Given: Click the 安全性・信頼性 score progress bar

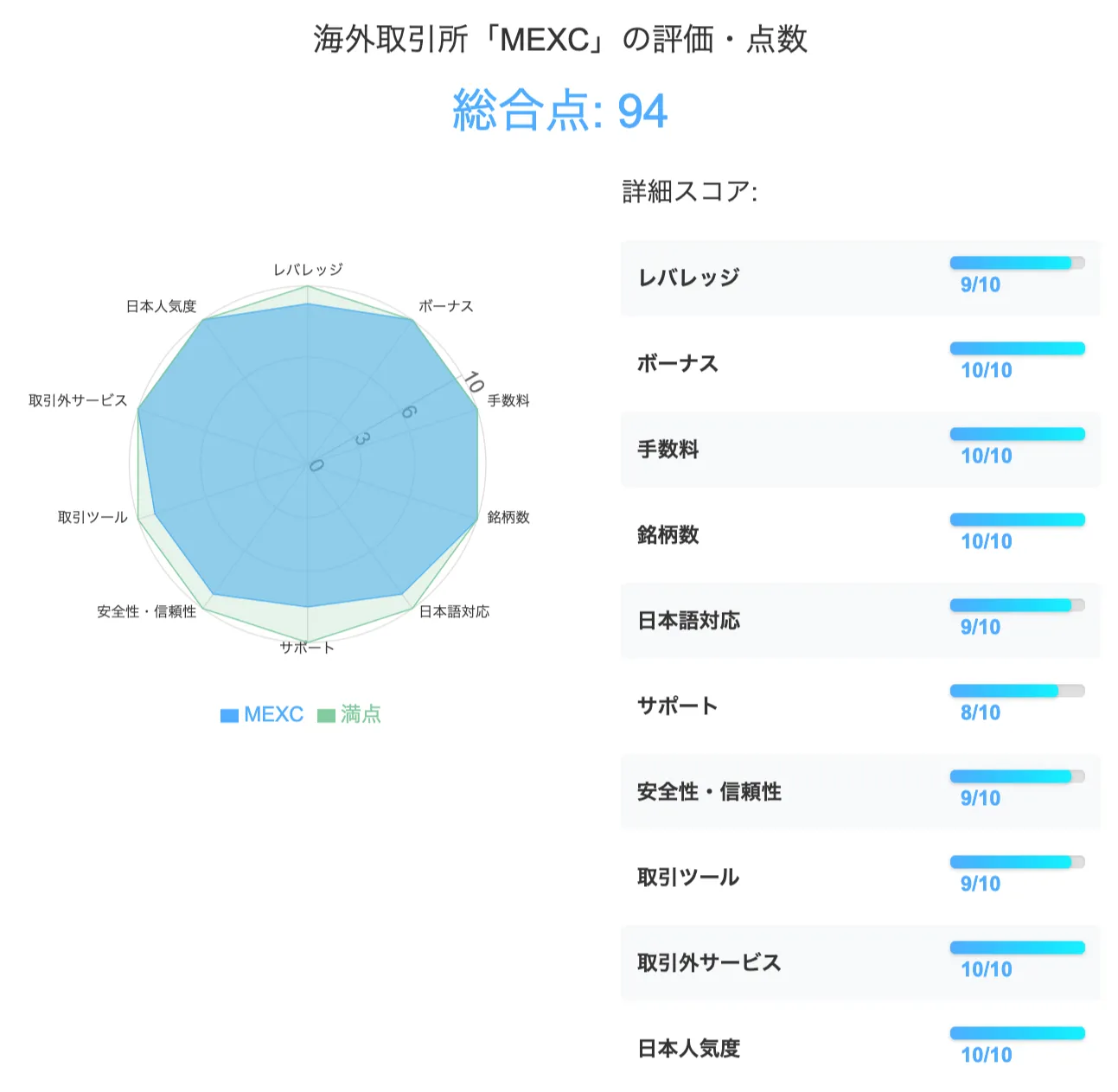Looking at the screenshot, I should (1017, 776).
